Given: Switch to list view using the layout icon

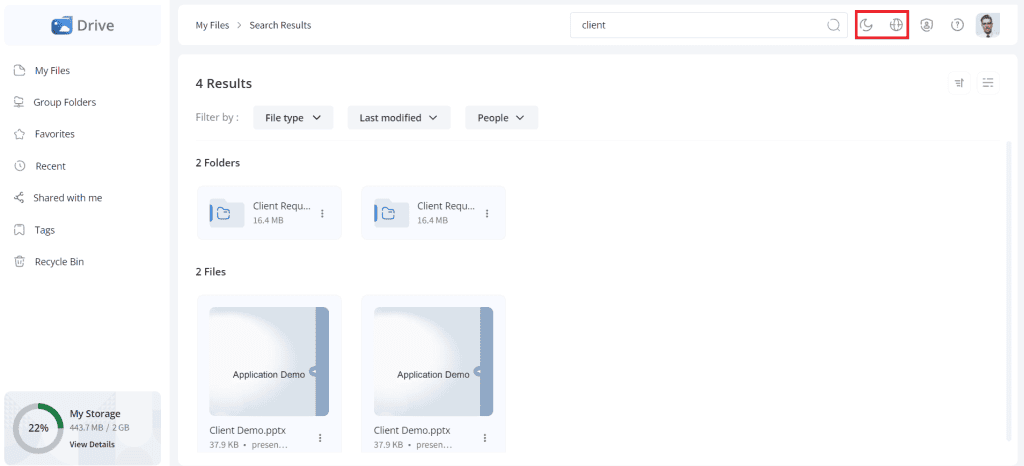Looking at the screenshot, I should [988, 83].
